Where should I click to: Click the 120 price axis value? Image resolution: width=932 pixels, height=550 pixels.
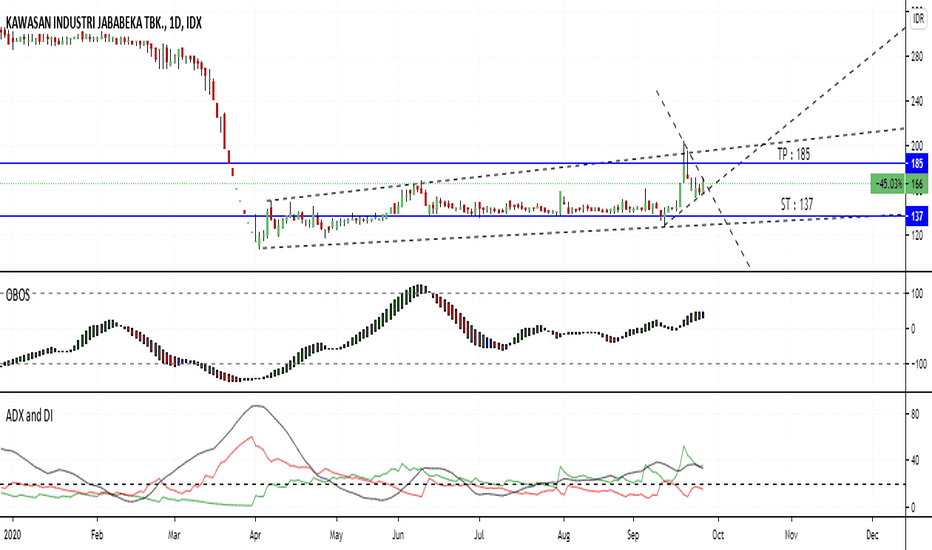pos(917,235)
